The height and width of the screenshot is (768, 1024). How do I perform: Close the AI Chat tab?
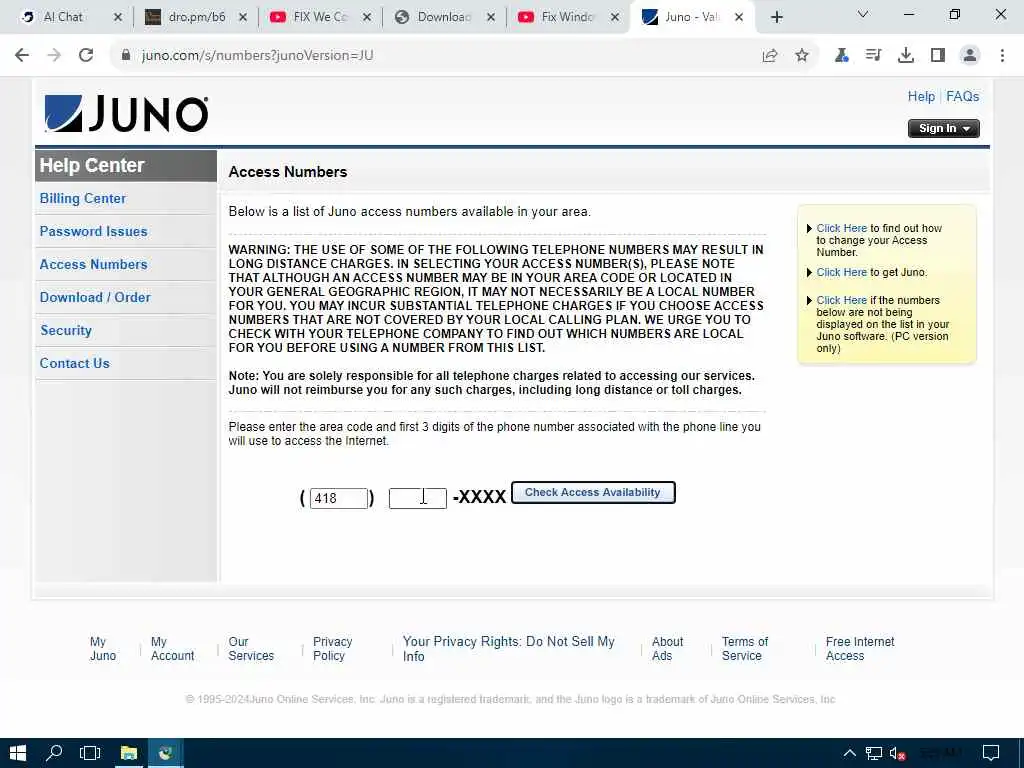[x=118, y=18]
